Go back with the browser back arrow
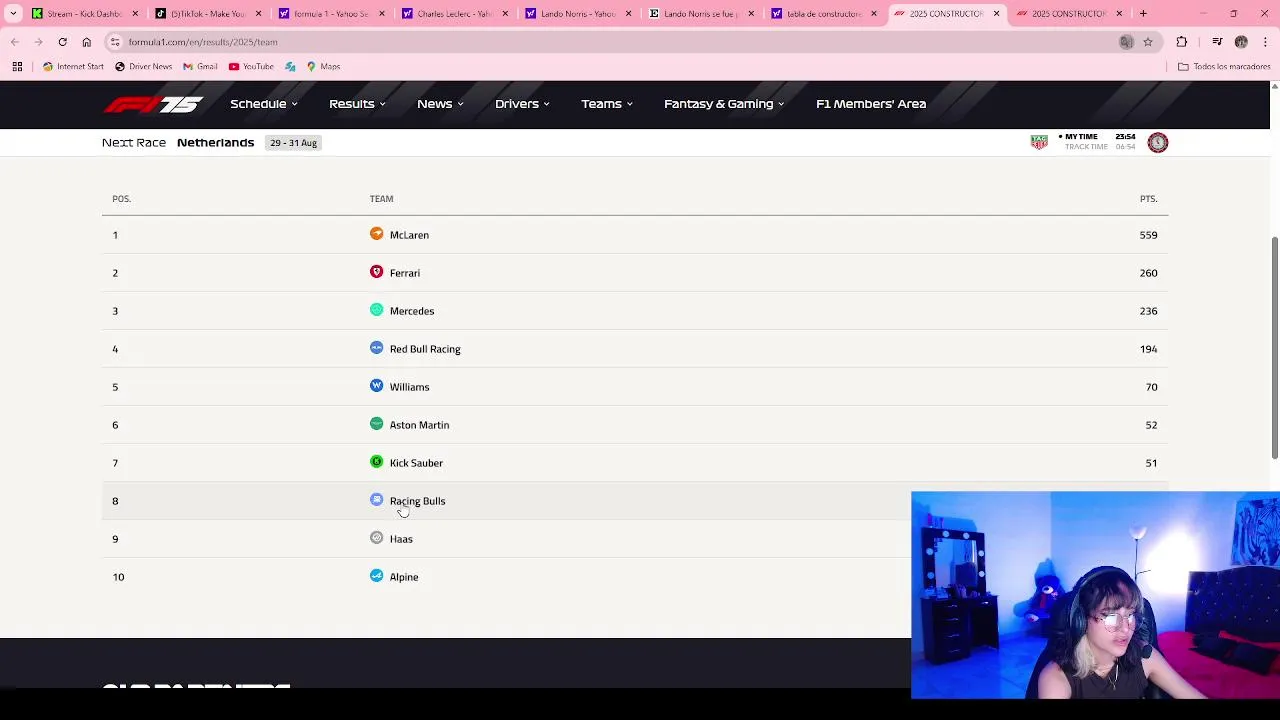This screenshot has width=1280, height=720. click(15, 42)
